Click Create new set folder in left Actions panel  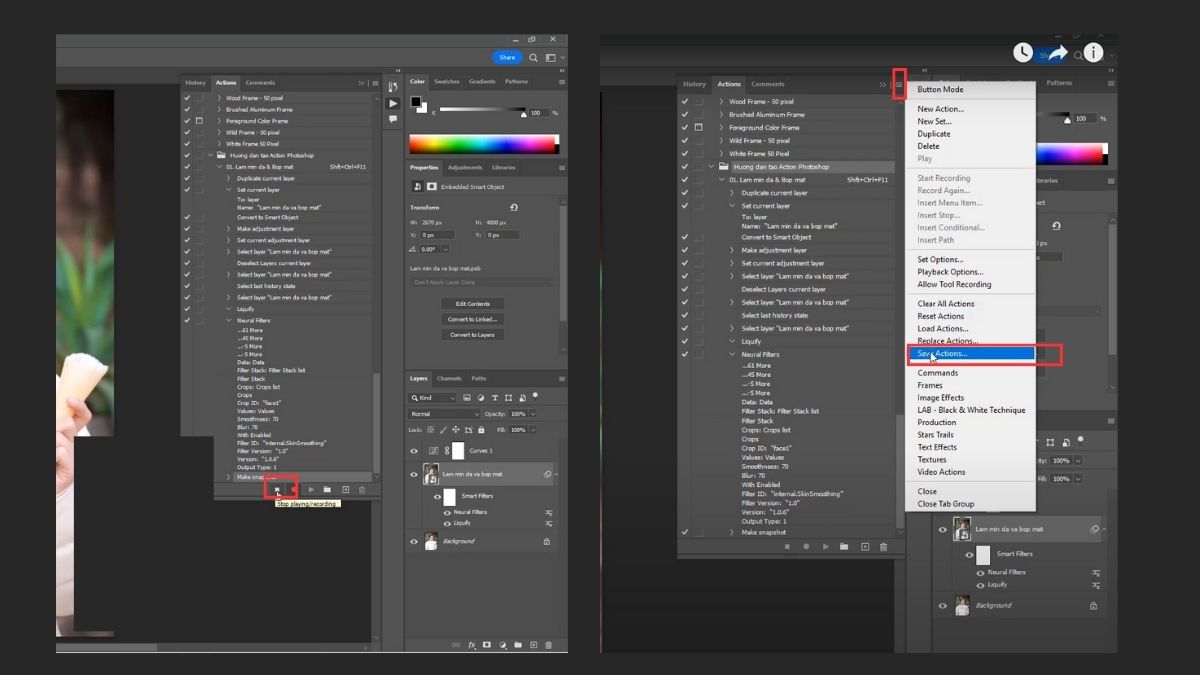coord(327,489)
